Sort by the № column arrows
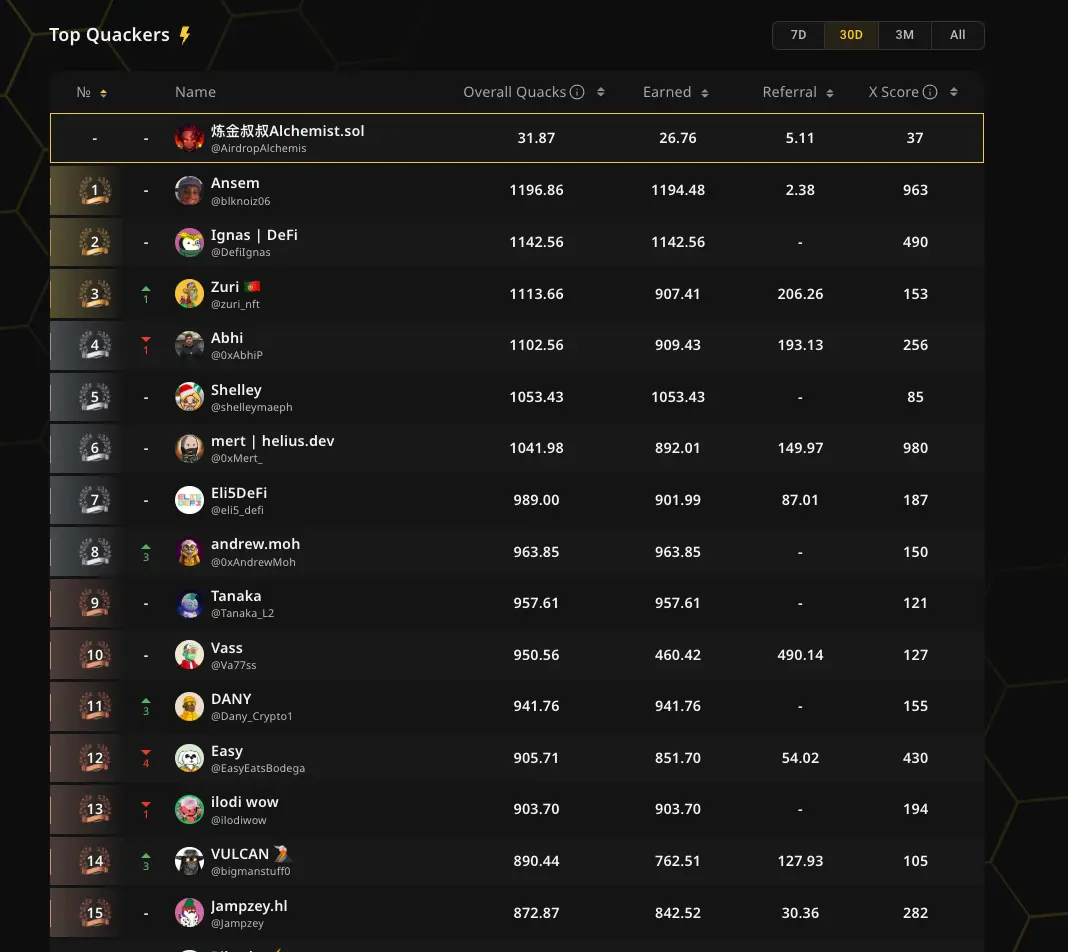1068x952 pixels. pyautogui.click(x=104, y=93)
